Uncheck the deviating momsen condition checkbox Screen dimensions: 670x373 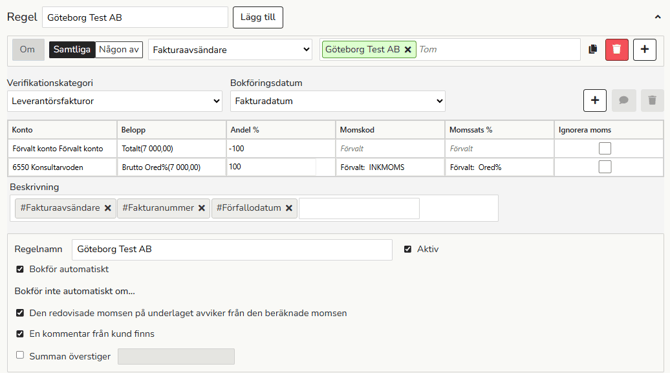(20, 313)
